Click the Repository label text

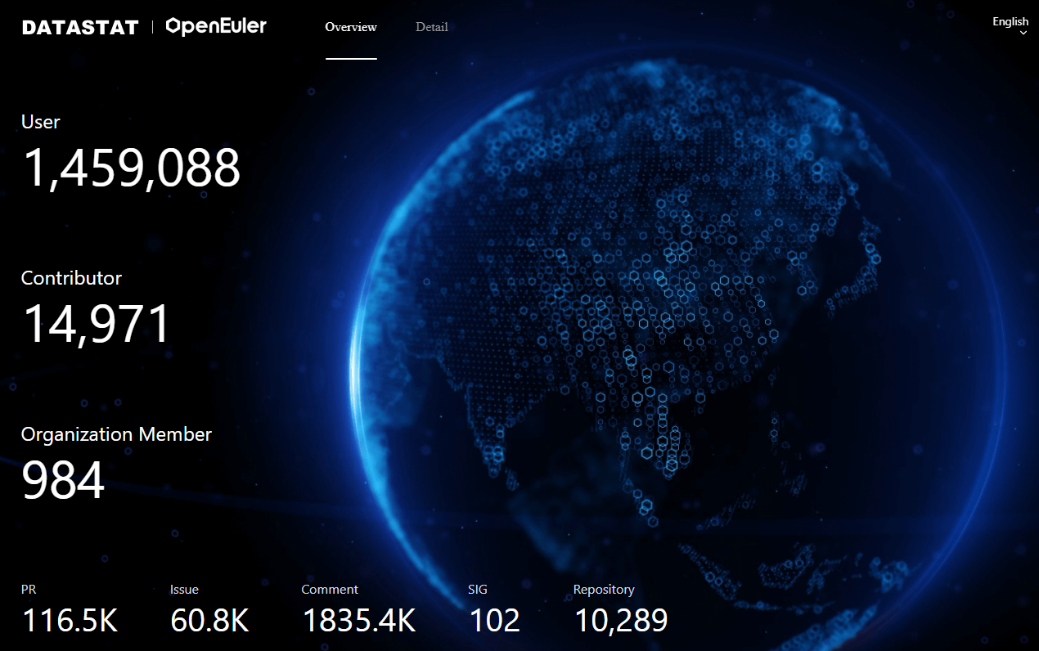(x=604, y=590)
